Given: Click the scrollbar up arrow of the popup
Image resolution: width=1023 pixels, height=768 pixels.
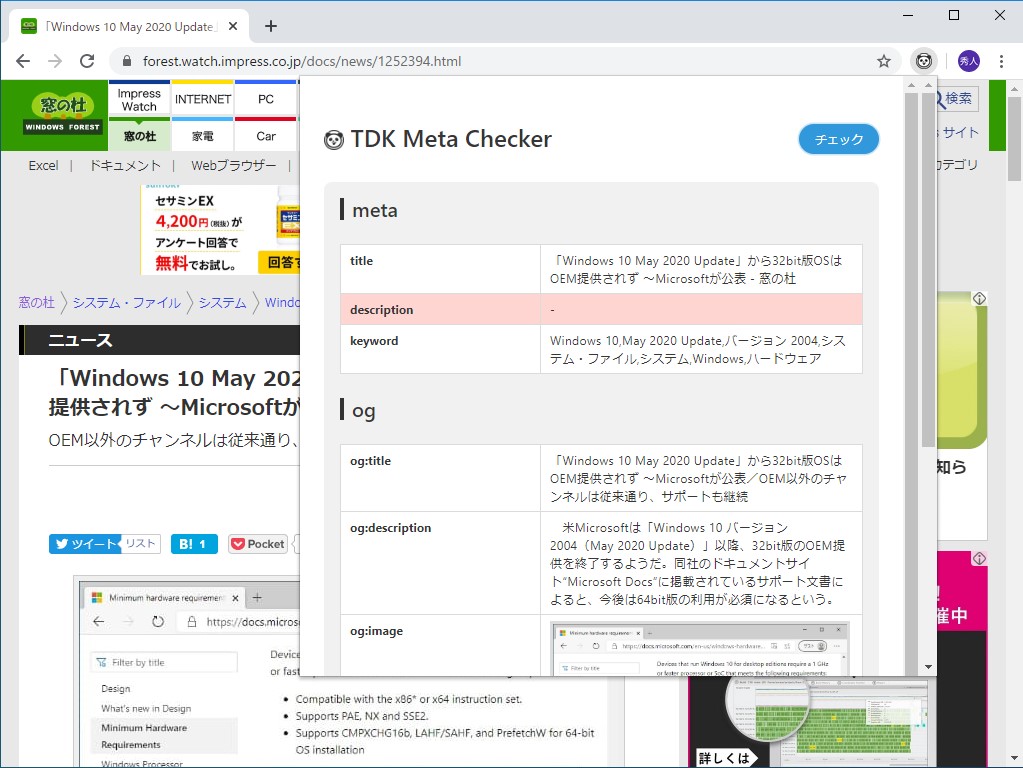Looking at the screenshot, I should 913,84.
